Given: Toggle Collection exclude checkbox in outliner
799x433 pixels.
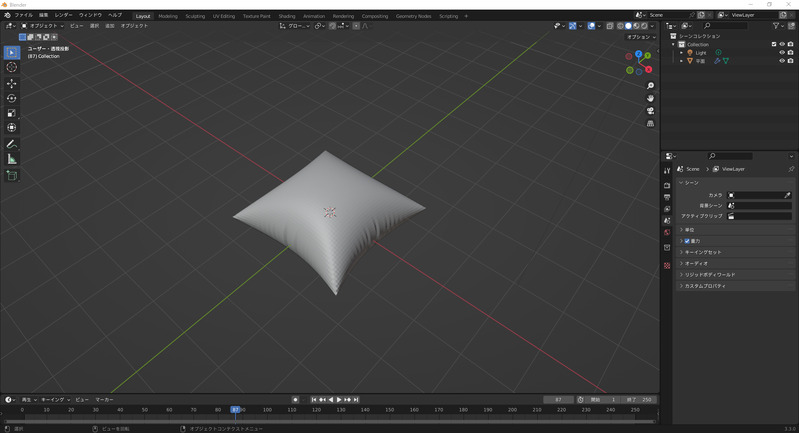Looking at the screenshot, I should (774, 44).
